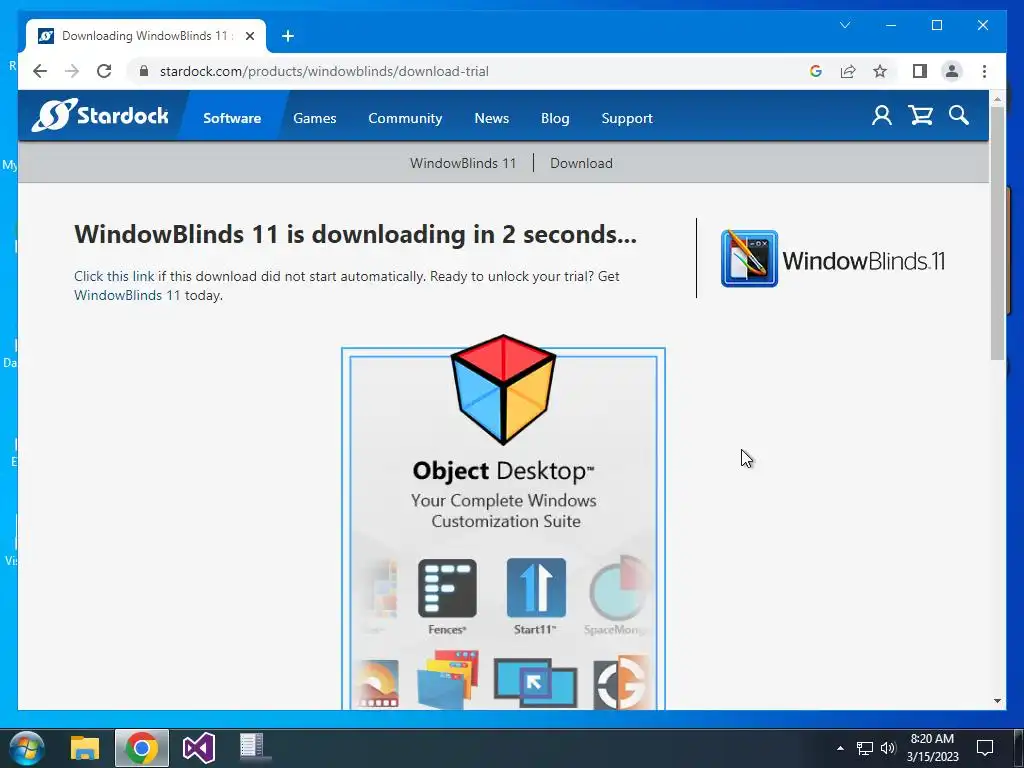This screenshot has width=1024, height=768.
Task: Open the Software menu
Action: (232, 118)
